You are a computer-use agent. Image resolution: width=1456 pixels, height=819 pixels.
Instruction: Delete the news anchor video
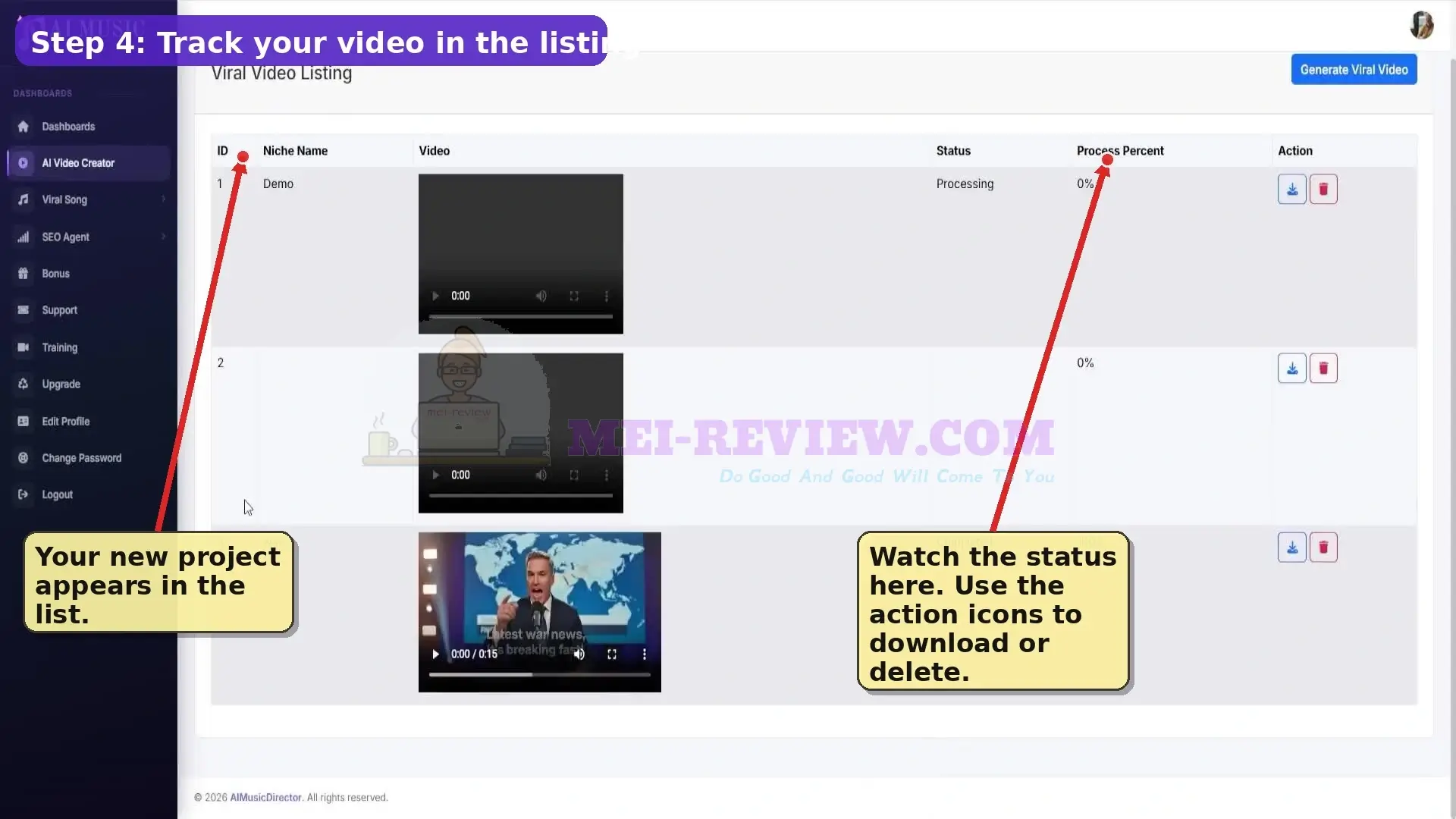coord(1323,547)
